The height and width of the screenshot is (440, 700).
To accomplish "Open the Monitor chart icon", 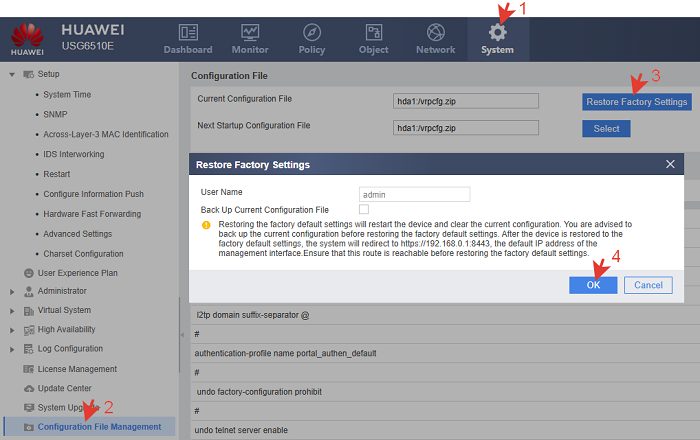I will (250, 32).
